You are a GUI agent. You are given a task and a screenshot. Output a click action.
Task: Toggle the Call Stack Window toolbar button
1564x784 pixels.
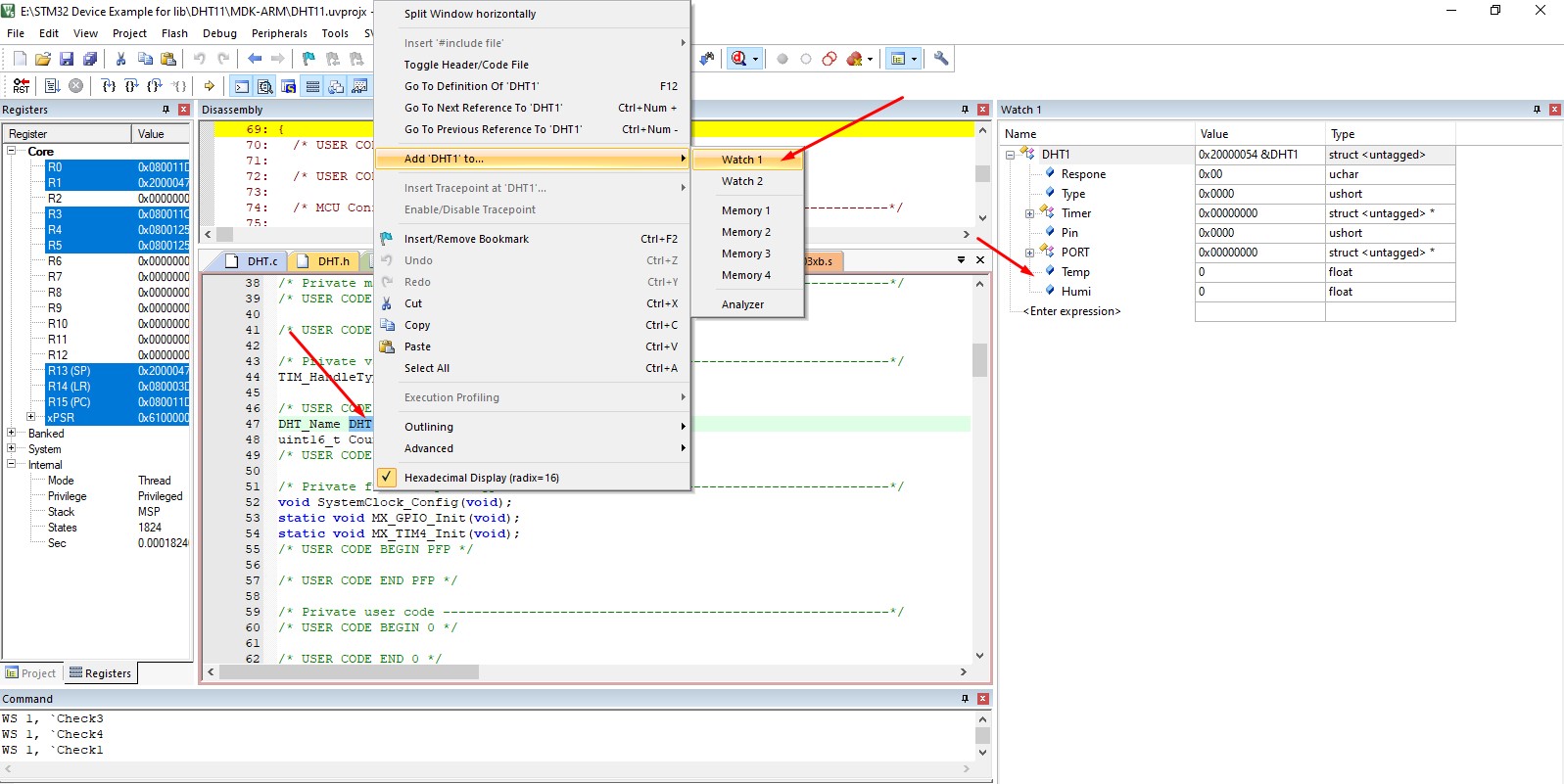coord(336,86)
